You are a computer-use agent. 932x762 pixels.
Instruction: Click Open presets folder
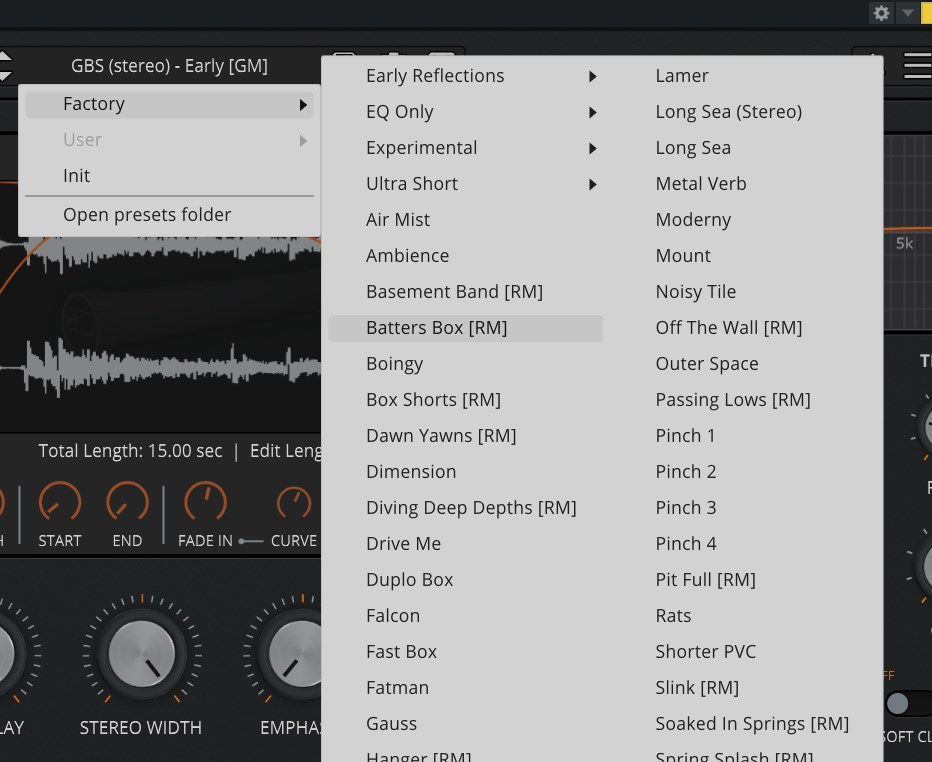tap(147, 215)
